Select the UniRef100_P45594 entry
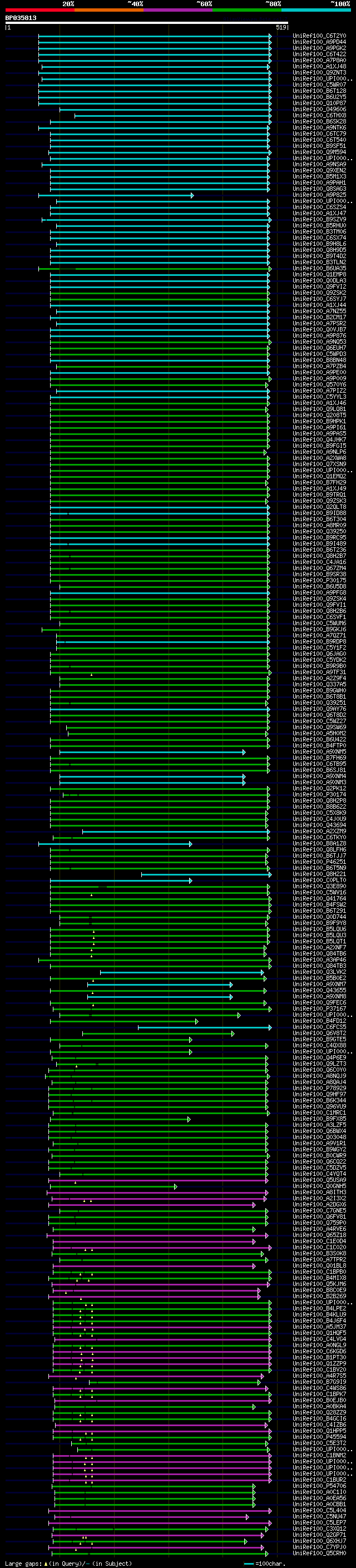The image size is (356, 1568). point(319,1437)
